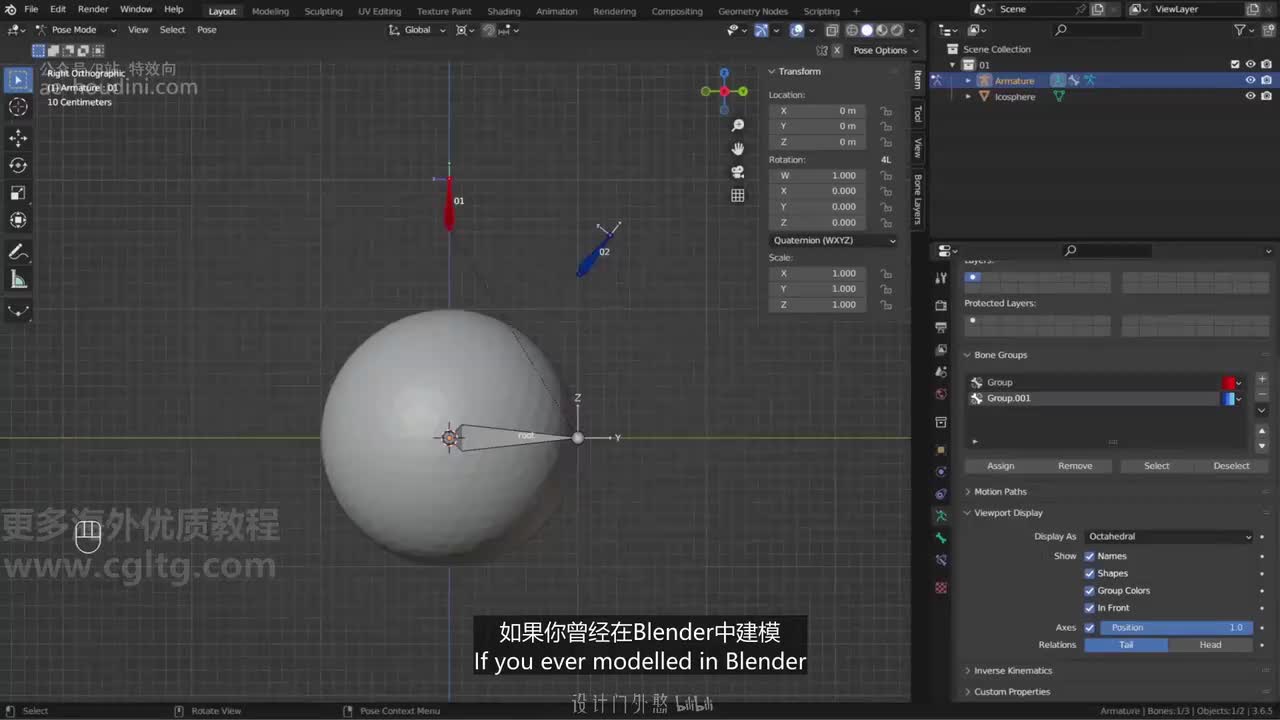Open the Render properties tab icon
This screenshot has width=1280, height=720.
pyautogui.click(x=940, y=304)
